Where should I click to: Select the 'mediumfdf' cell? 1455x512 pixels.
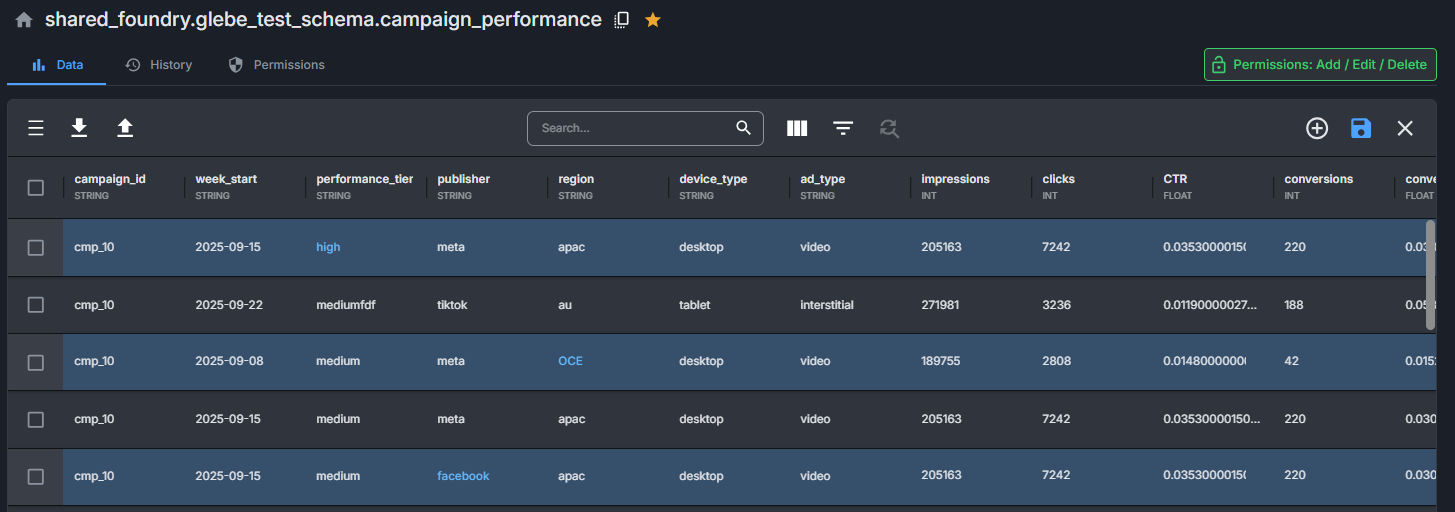365,305
